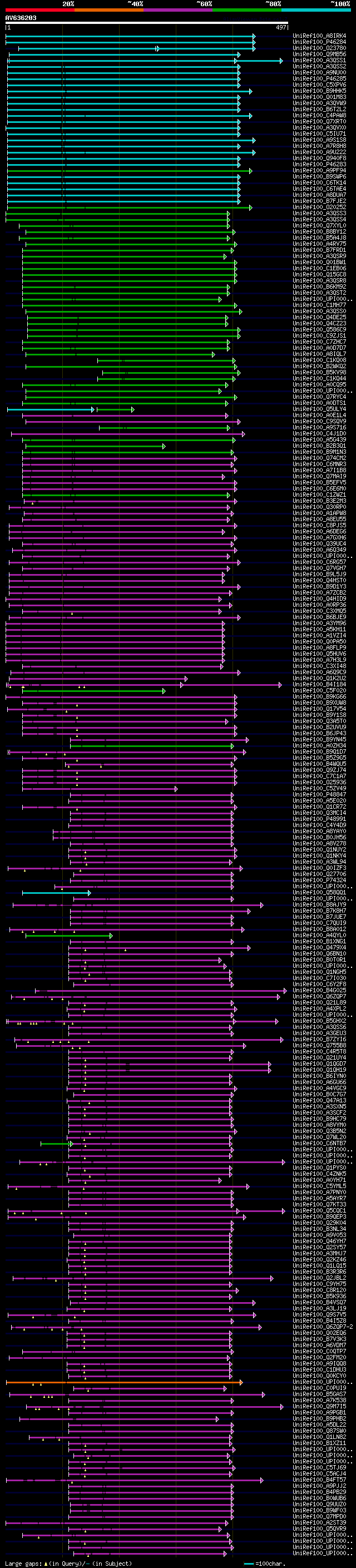Screen dimensions: 356x1568
Task: Click the Large gaps legend text
Action: point(67,1563)
